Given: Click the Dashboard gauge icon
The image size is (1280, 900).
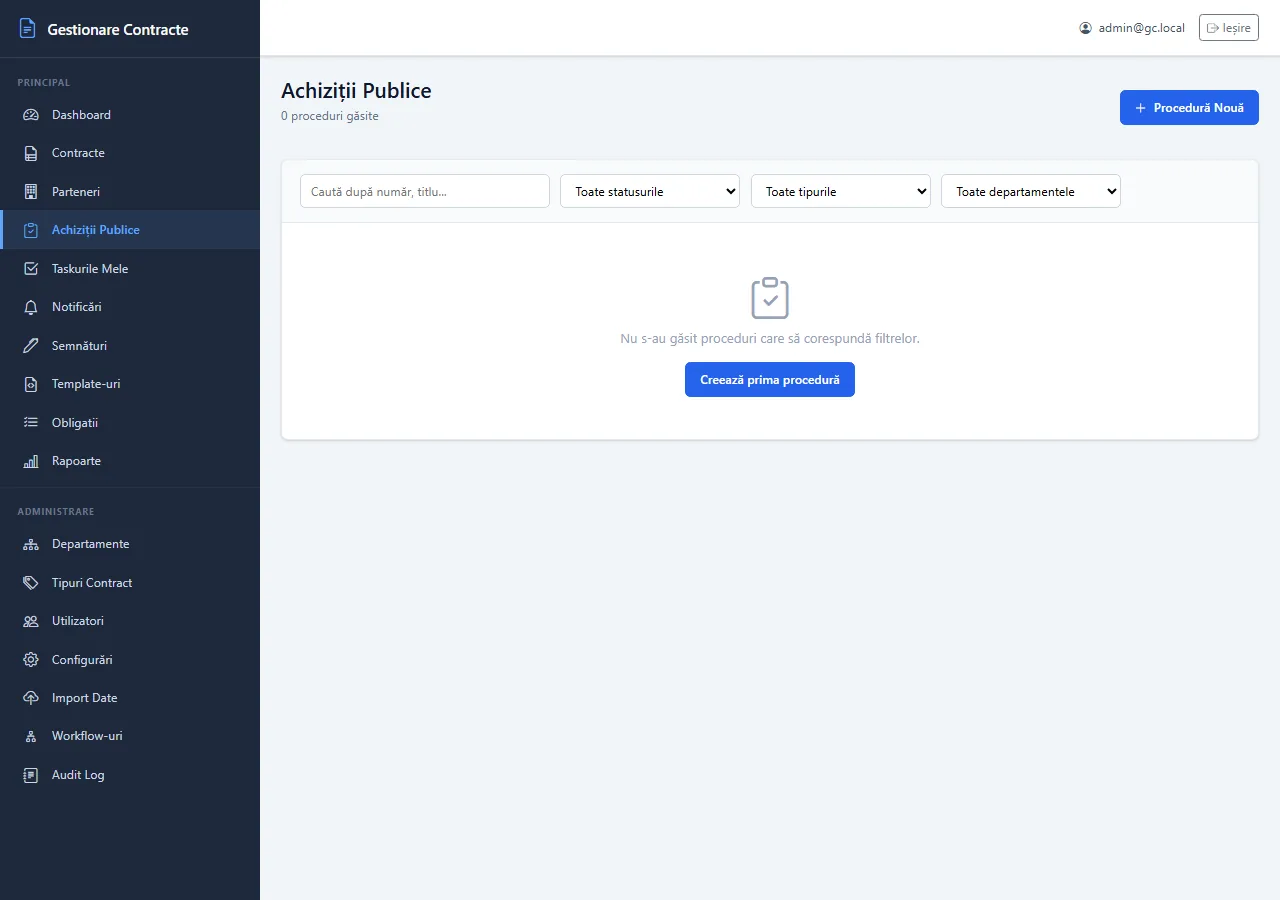Looking at the screenshot, I should click(x=31, y=115).
